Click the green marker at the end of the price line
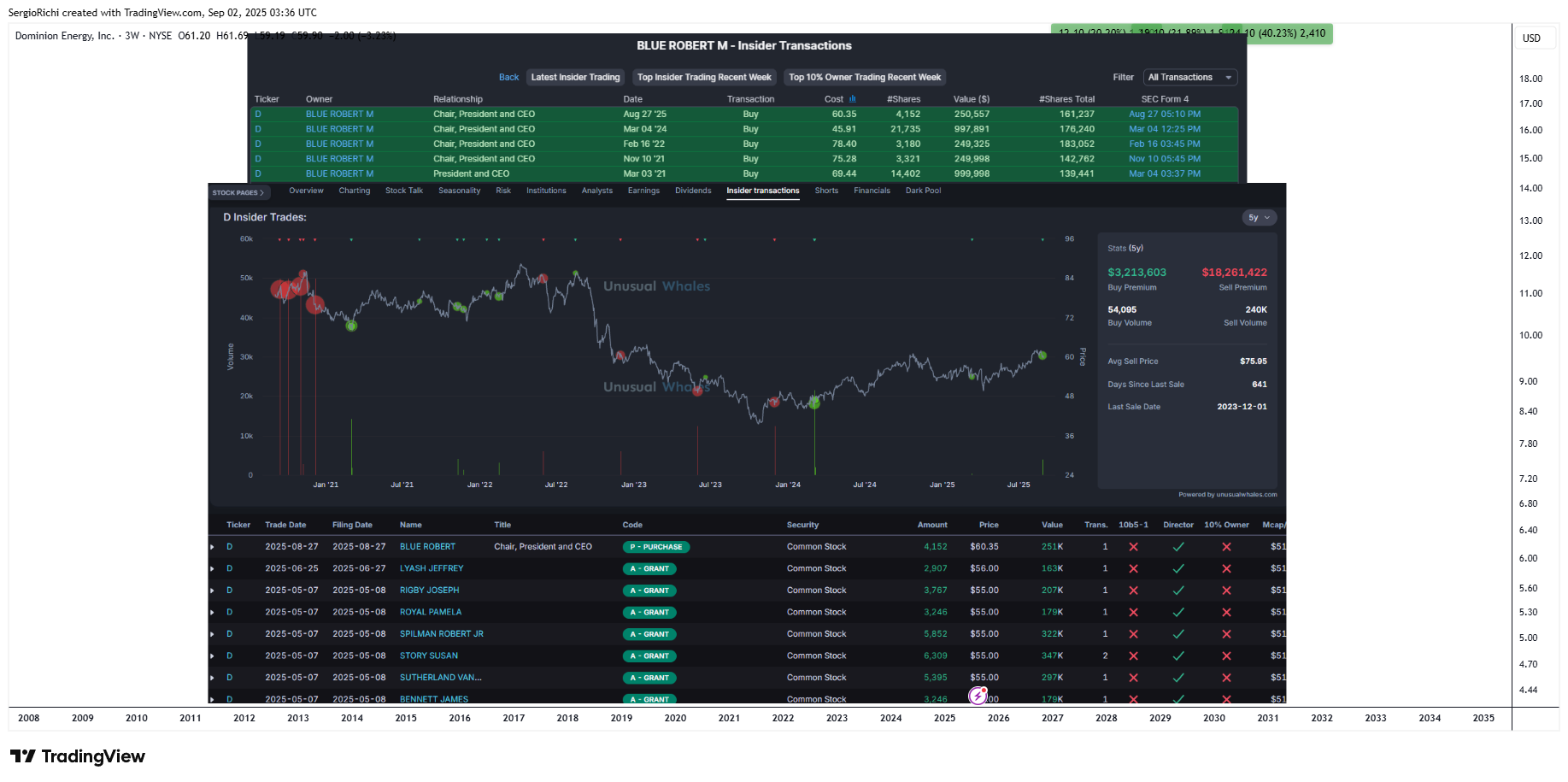This screenshot has height=782, width=1568. [1042, 356]
